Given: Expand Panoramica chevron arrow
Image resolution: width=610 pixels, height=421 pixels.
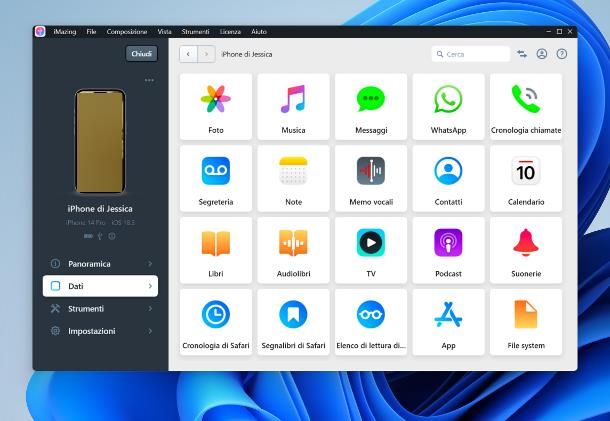Looking at the screenshot, I should (x=150, y=264).
